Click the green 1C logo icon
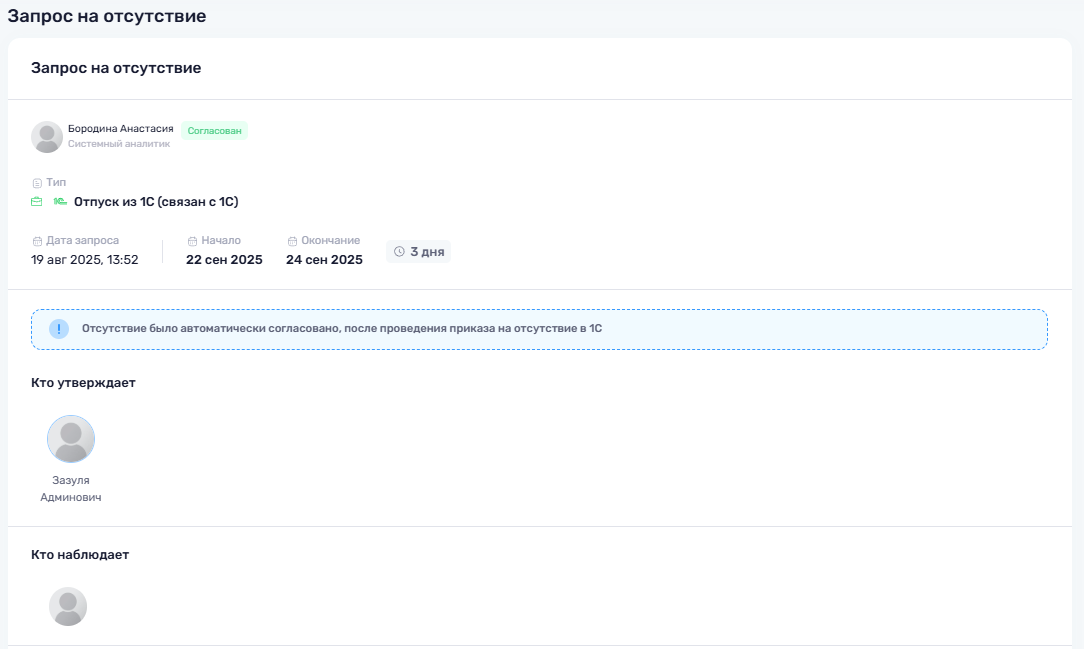Viewport: 1084px width, 649px height. 60,202
